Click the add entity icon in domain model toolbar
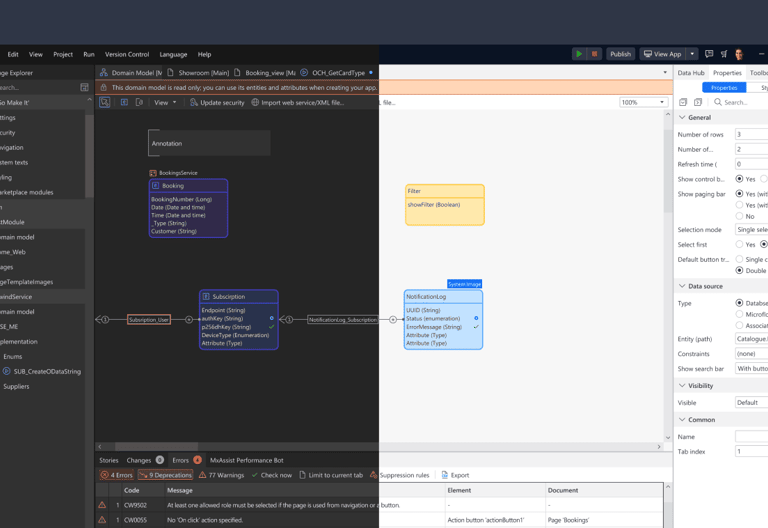 124,102
